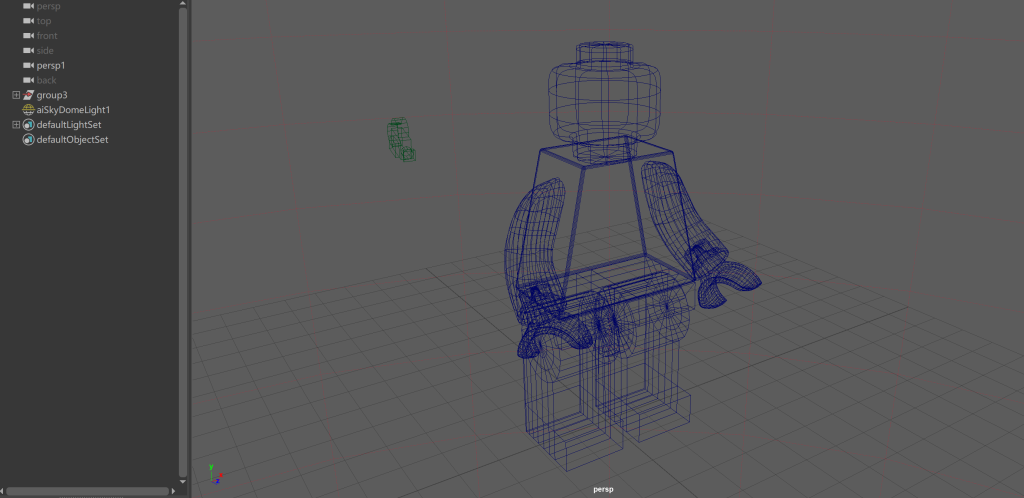Click the group3 transform icon
This screenshot has width=1024, height=498.
click(x=28, y=95)
